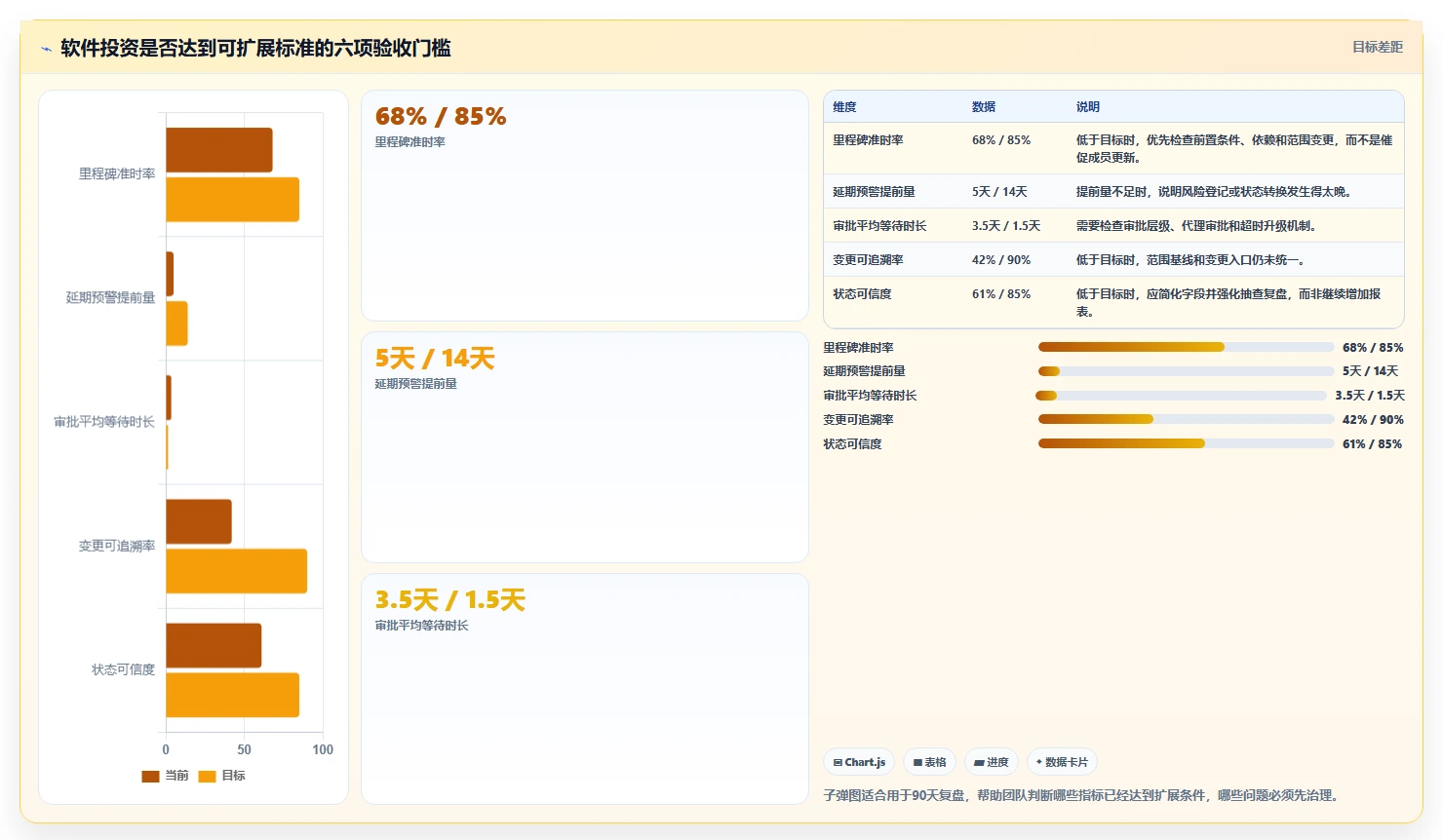Click the 审批平均等待时长 chart axis label
The image size is (1443, 840).
point(104,422)
